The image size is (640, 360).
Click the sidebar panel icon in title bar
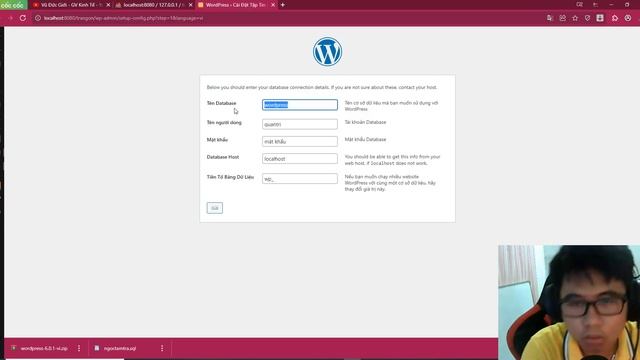pyautogui.click(x=580, y=4)
